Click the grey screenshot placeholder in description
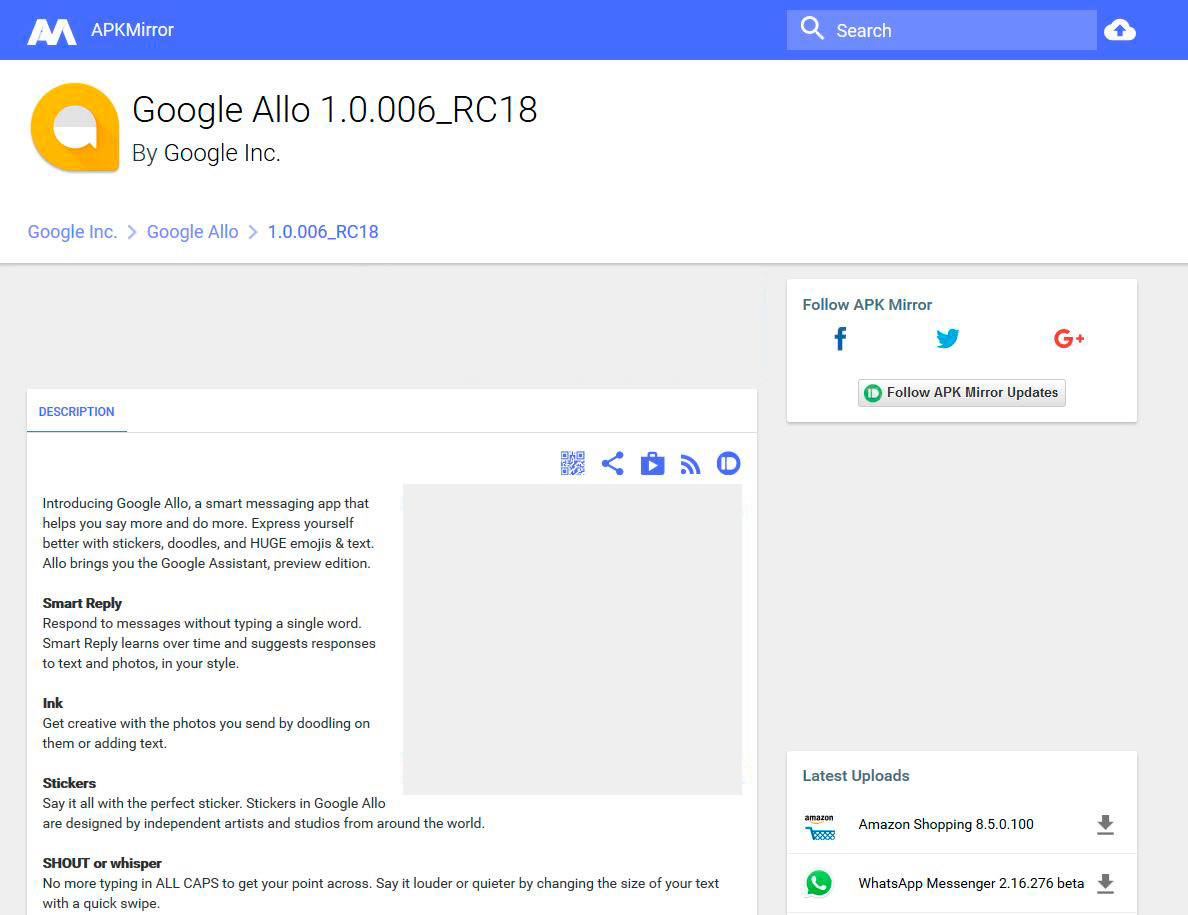 572,639
